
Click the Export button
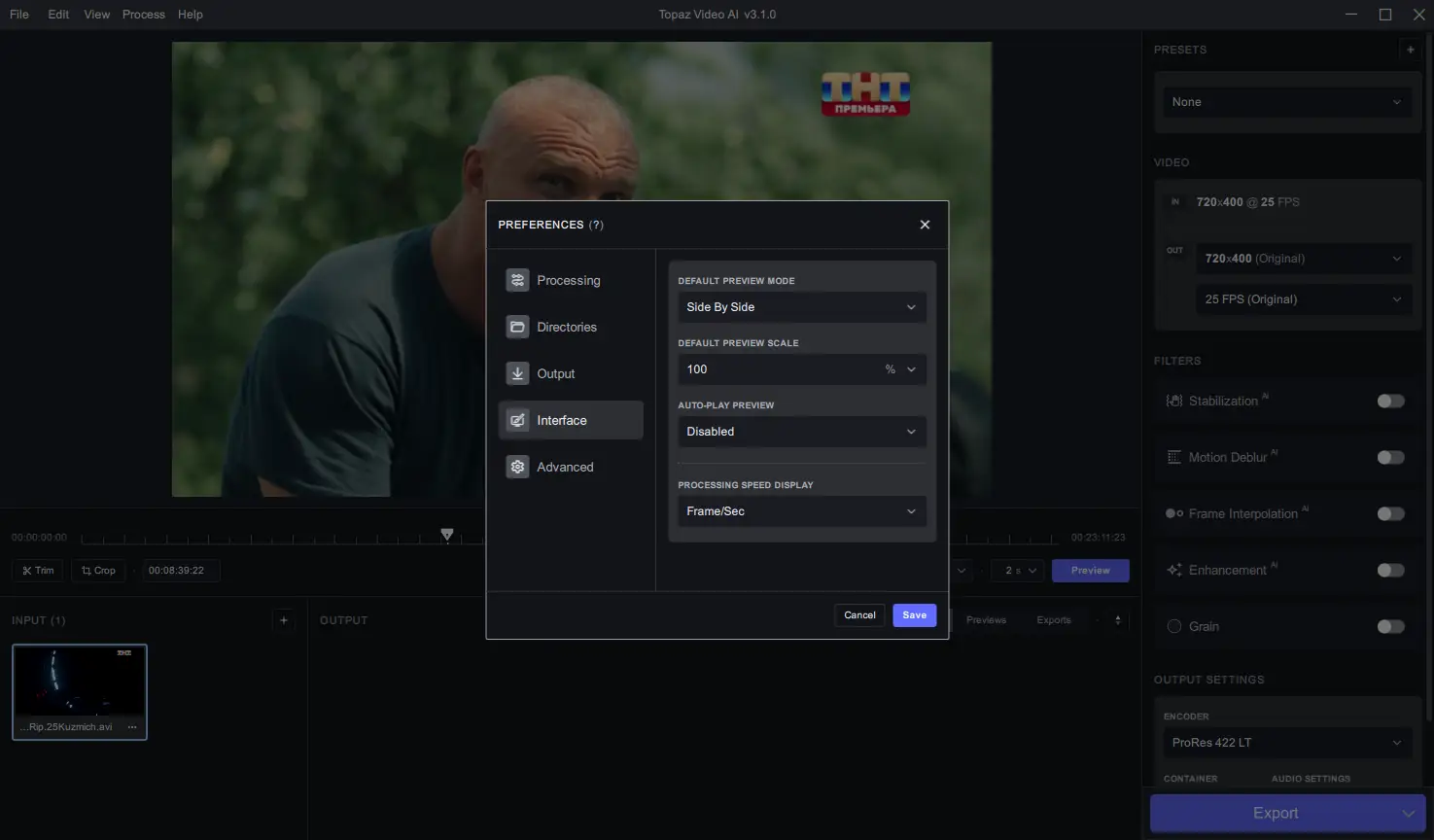1274,814
